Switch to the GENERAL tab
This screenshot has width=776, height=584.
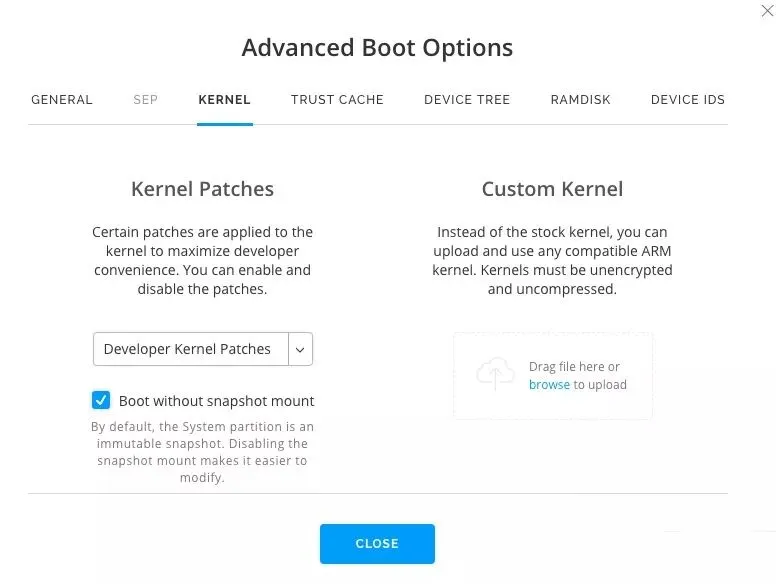point(62,100)
